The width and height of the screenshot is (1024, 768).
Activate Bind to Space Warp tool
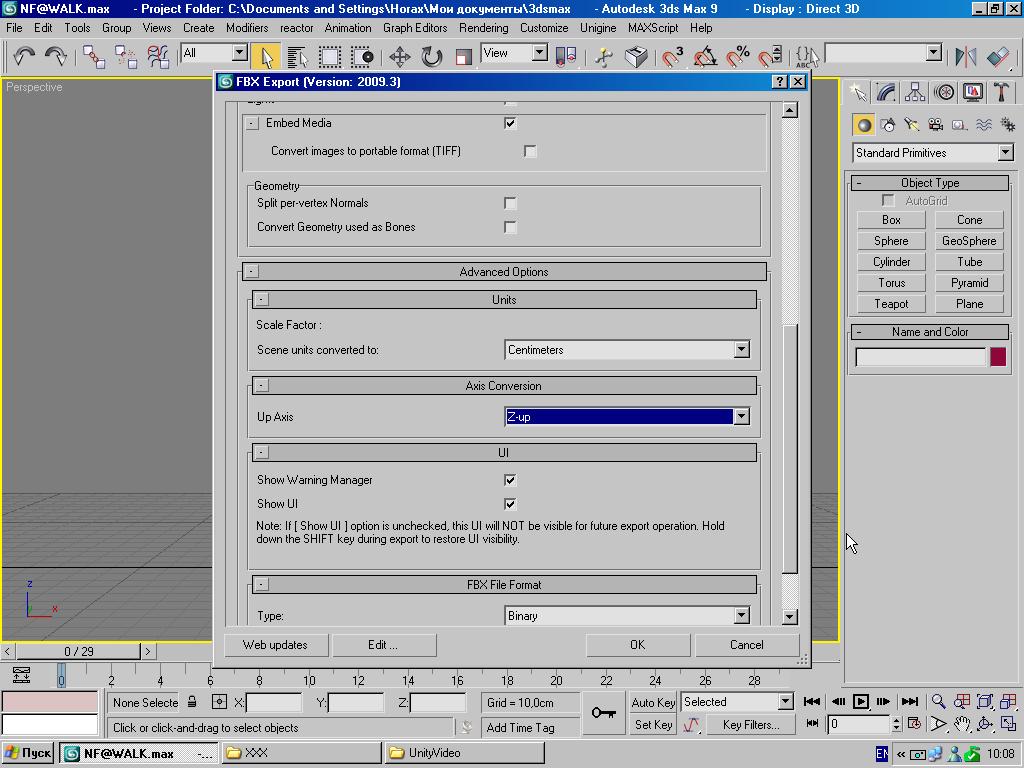(x=158, y=57)
